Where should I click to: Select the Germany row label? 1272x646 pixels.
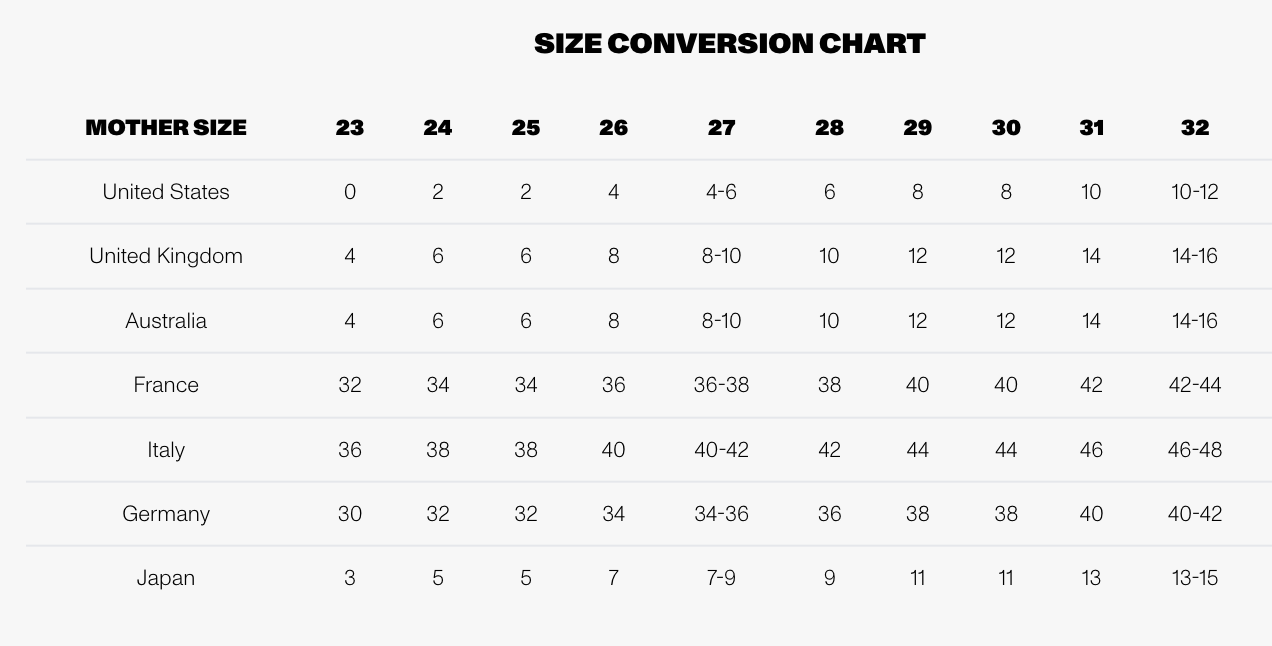click(x=166, y=514)
